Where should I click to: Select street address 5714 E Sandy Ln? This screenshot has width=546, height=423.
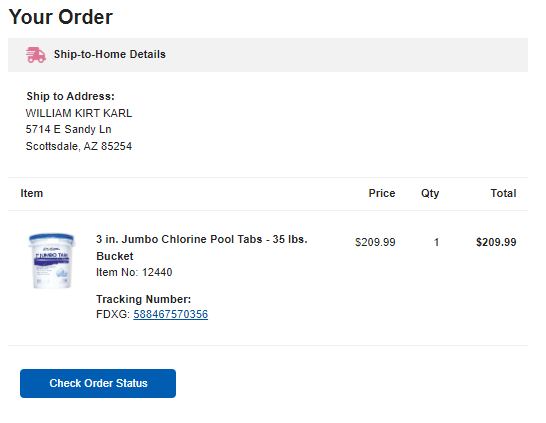point(69,130)
